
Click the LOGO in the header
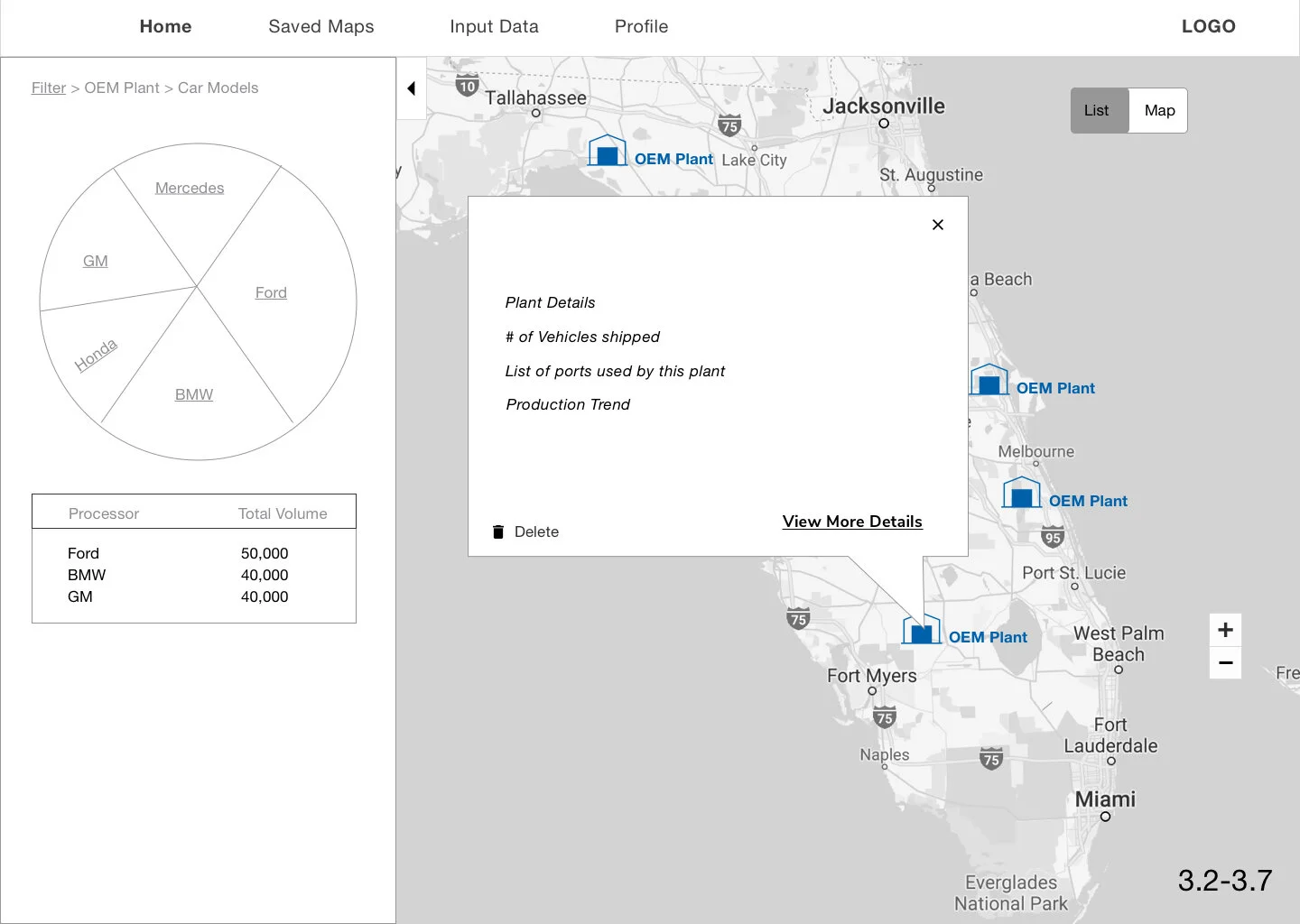[x=1209, y=26]
